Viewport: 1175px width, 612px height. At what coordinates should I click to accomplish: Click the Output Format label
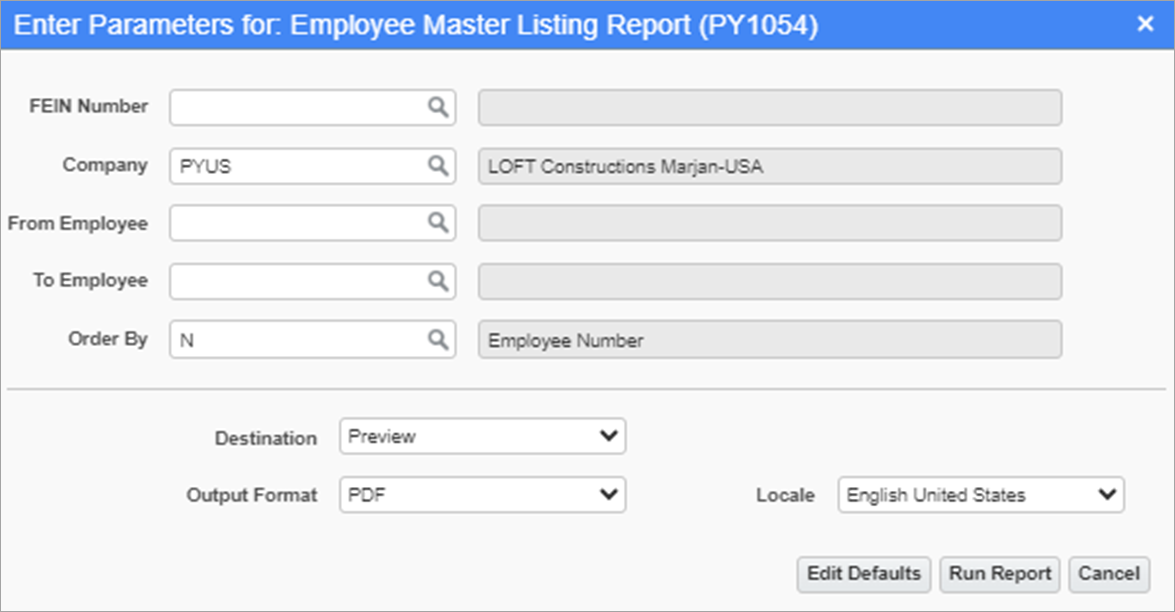click(252, 495)
